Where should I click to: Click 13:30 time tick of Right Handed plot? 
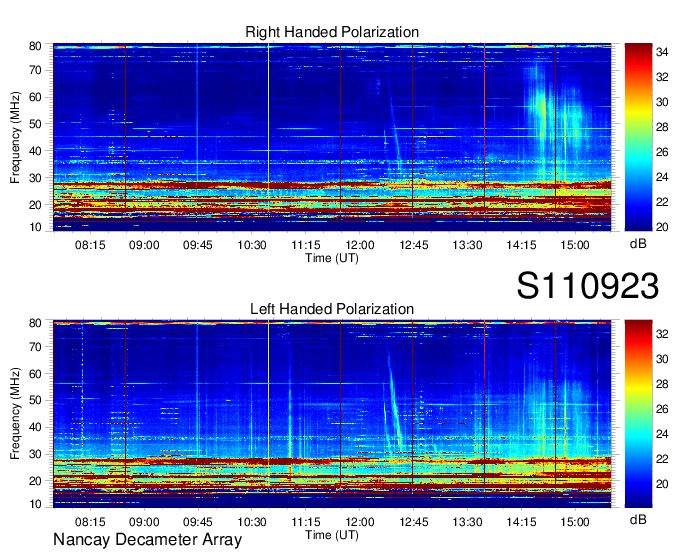467,245
